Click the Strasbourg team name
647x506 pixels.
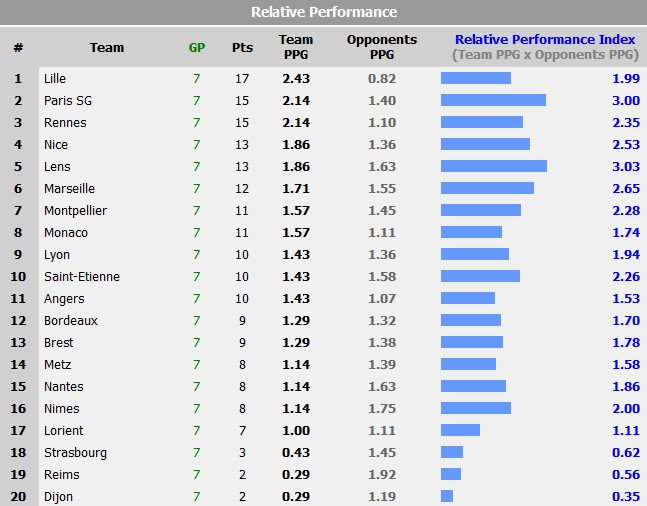(75, 453)
